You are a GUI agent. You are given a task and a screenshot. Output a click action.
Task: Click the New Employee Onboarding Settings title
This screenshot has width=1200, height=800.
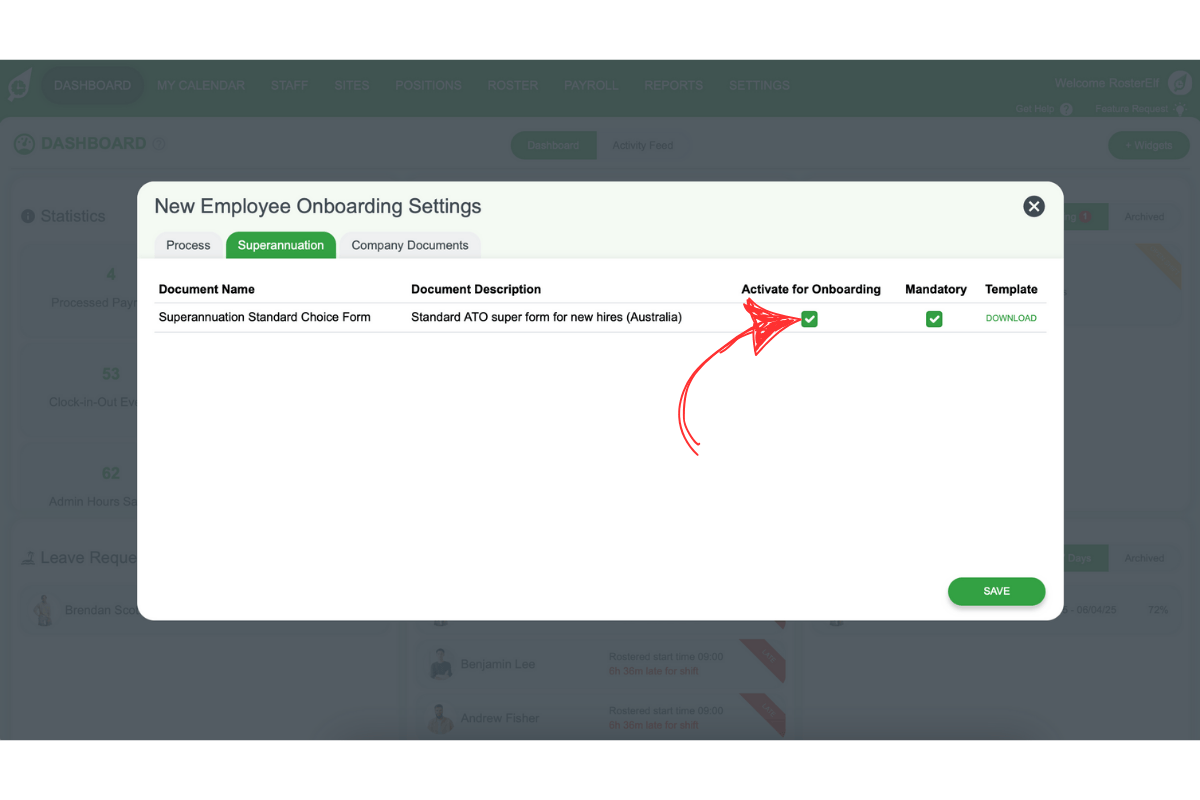[x=318, y=206]
